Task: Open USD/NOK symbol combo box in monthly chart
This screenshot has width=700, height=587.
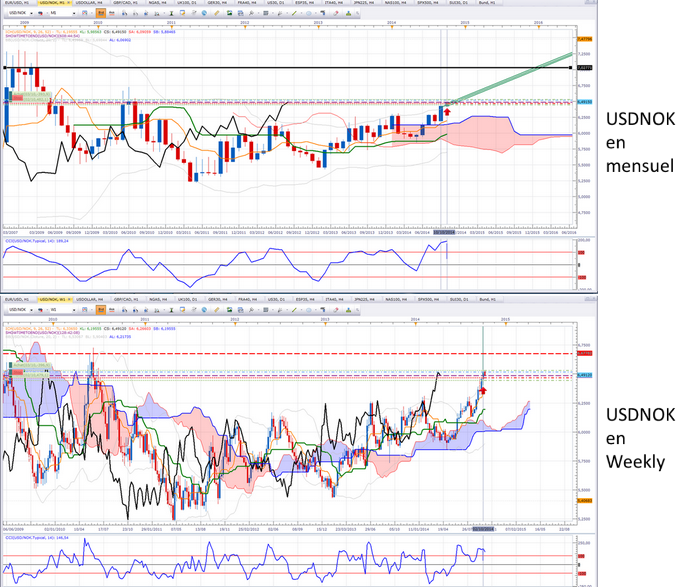Action: [21, 13]
